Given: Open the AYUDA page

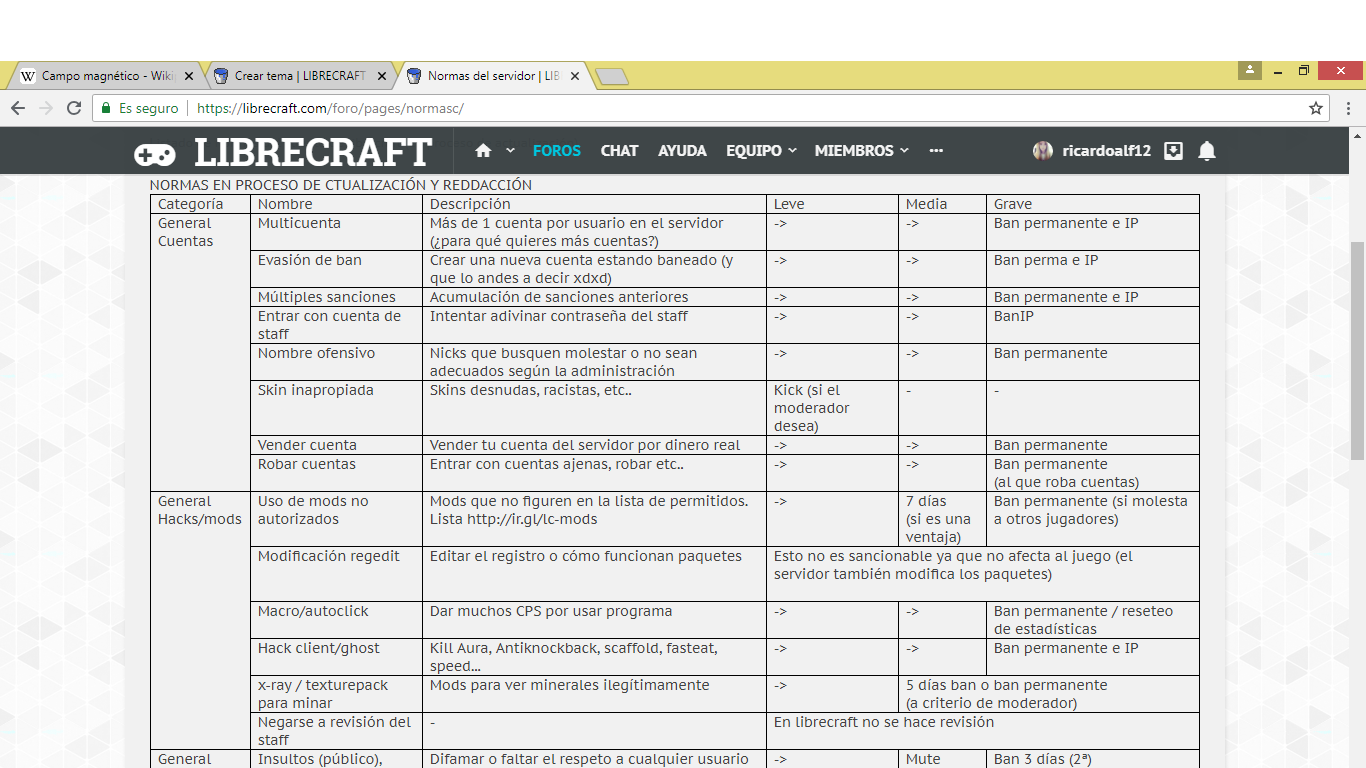Looking at the screenshot, I should (x=682, y=151).
